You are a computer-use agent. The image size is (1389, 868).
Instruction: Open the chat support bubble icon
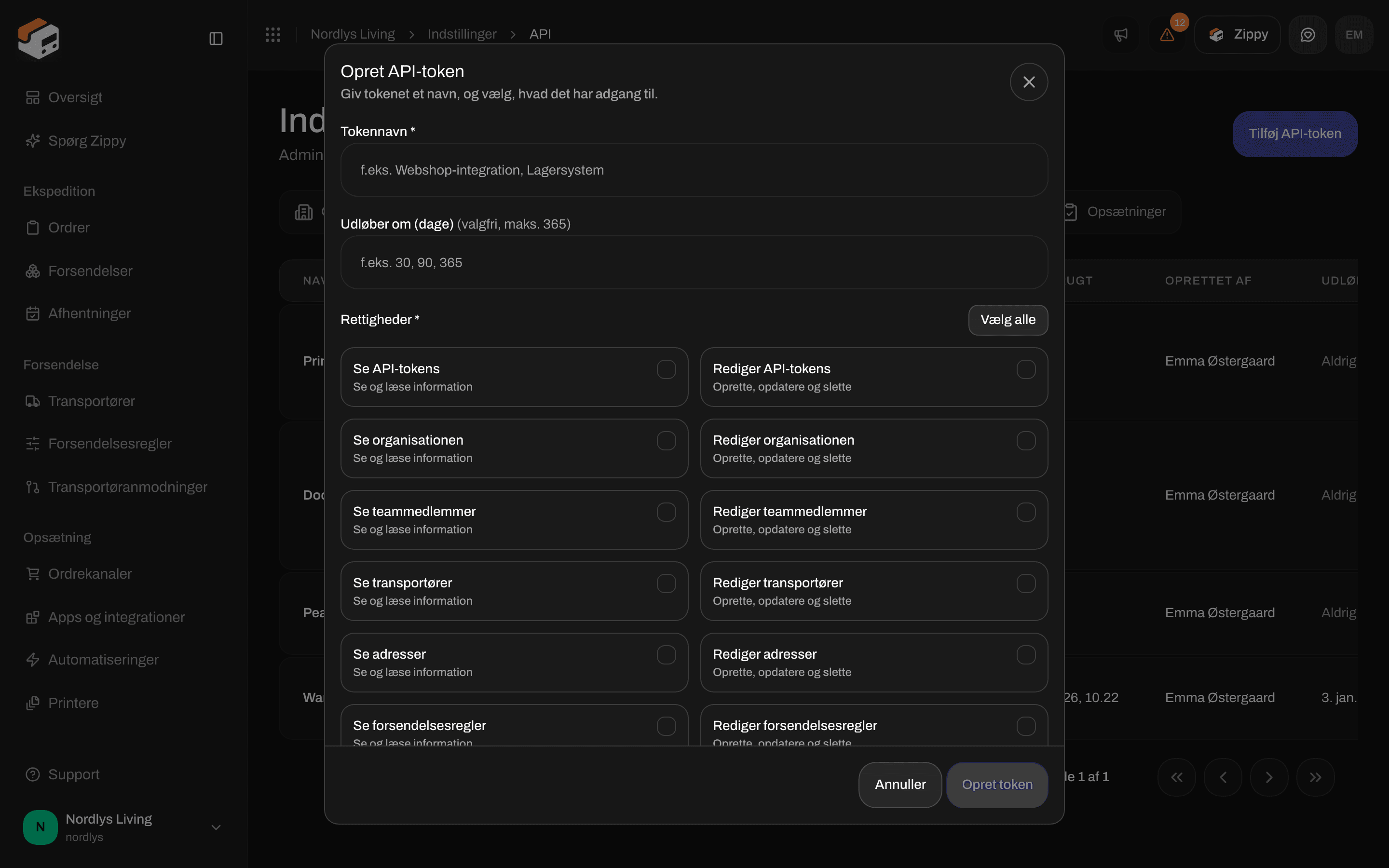pos(1307,35)
